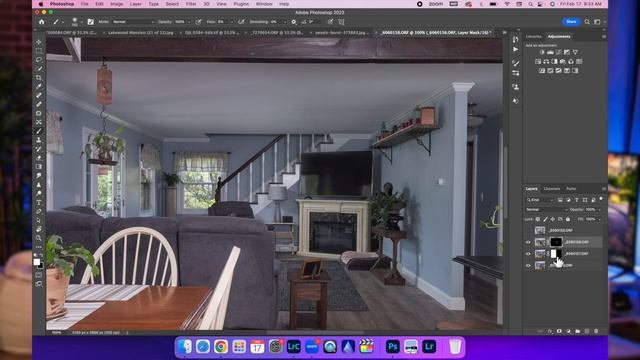
Task: Open brush Mode dropdown showing Normal
Action: 133,22
